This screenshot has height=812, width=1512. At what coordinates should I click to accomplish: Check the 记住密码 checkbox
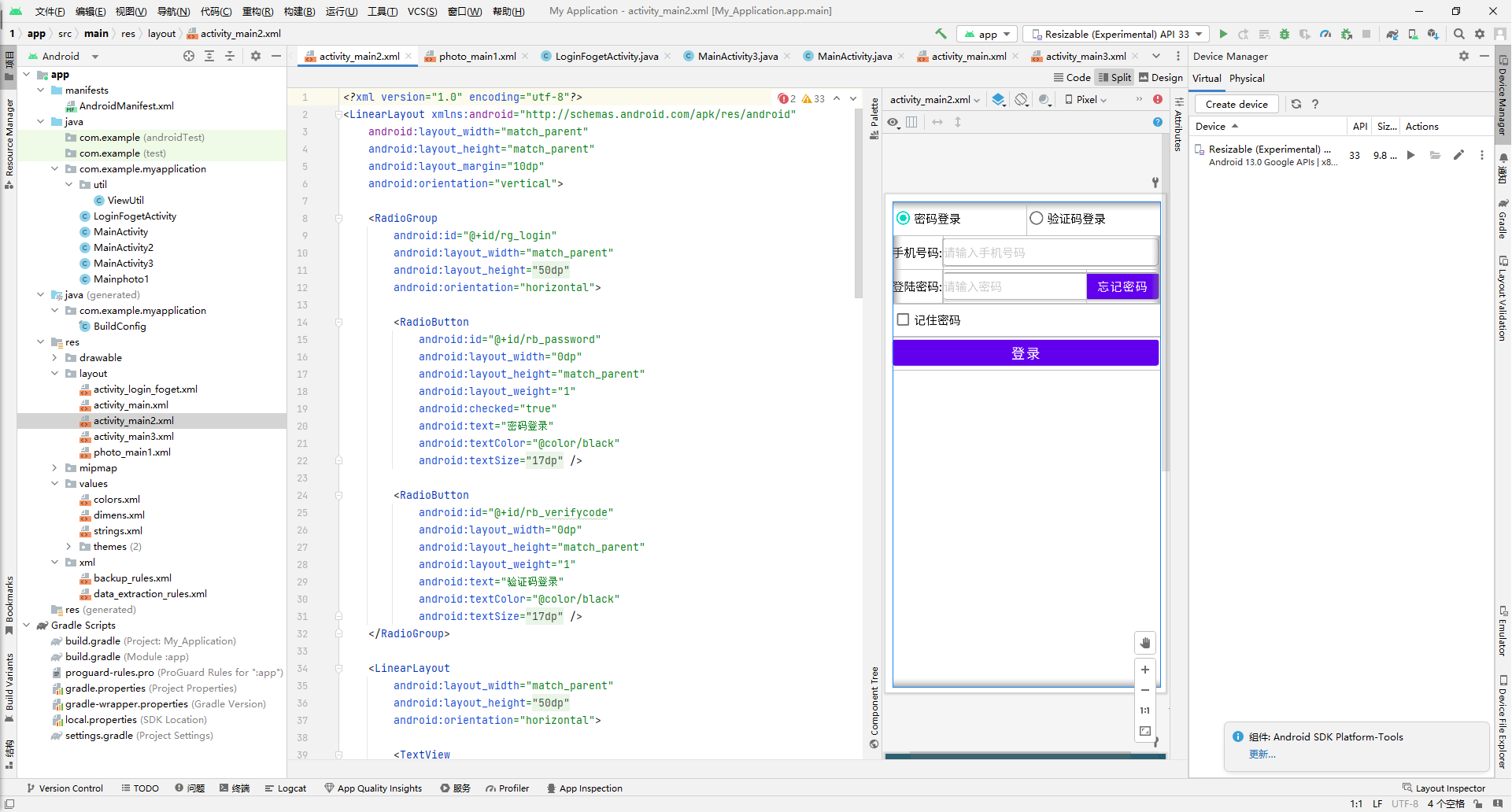coord(904,319)
